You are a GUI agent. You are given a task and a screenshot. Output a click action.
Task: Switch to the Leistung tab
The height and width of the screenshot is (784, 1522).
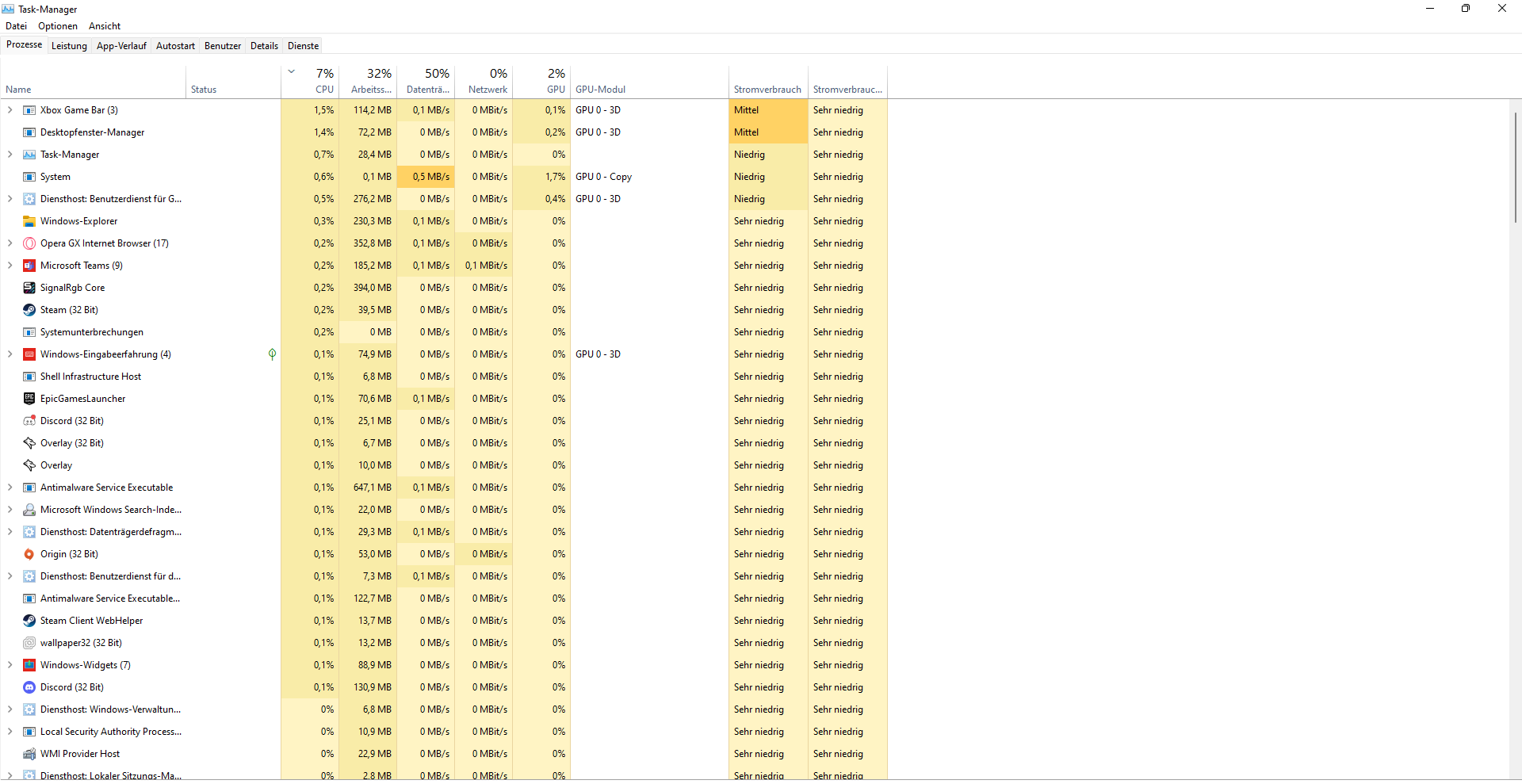click(69, 46)
